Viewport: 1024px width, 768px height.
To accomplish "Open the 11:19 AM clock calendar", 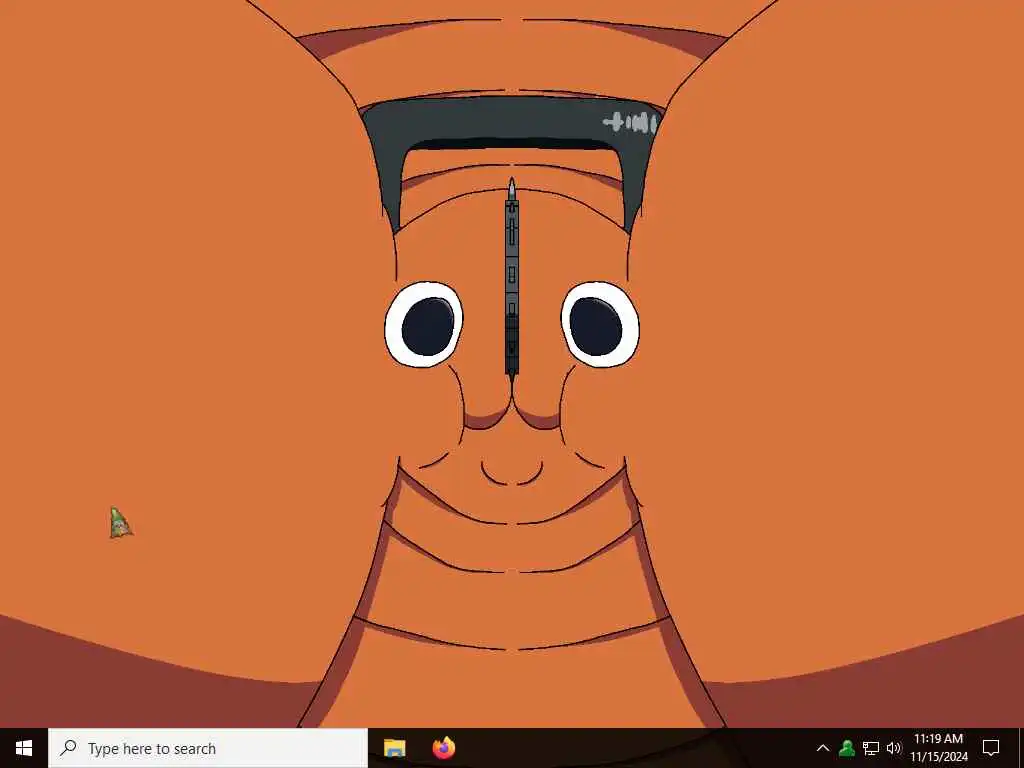I will coord(938,748).
